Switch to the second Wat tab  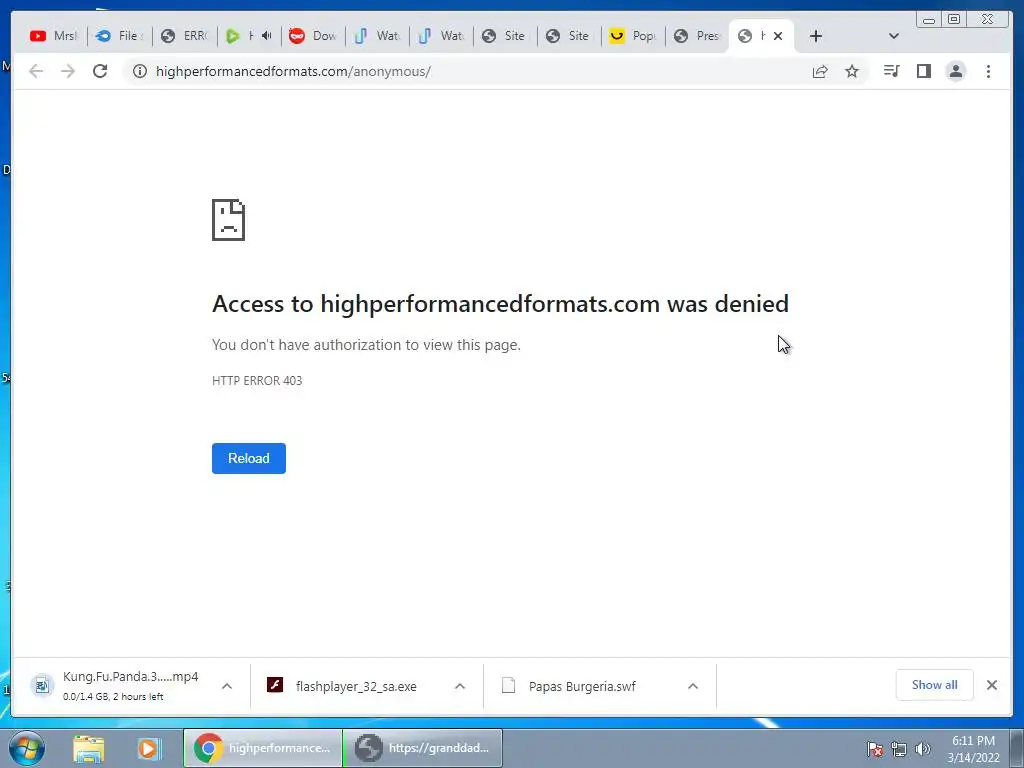[x=441, y=36]
